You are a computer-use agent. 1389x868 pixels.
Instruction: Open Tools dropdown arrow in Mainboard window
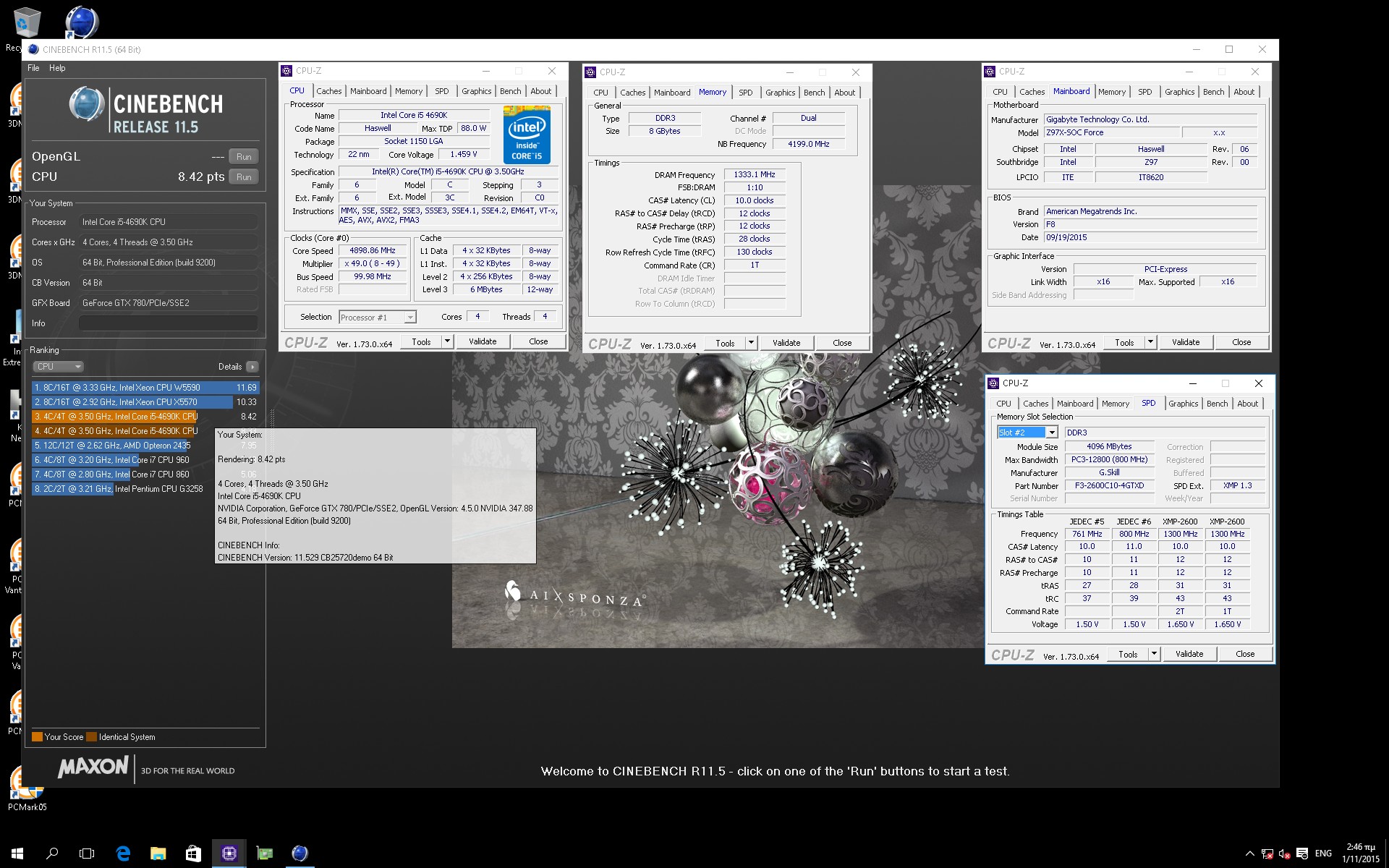click(1150, 342)
